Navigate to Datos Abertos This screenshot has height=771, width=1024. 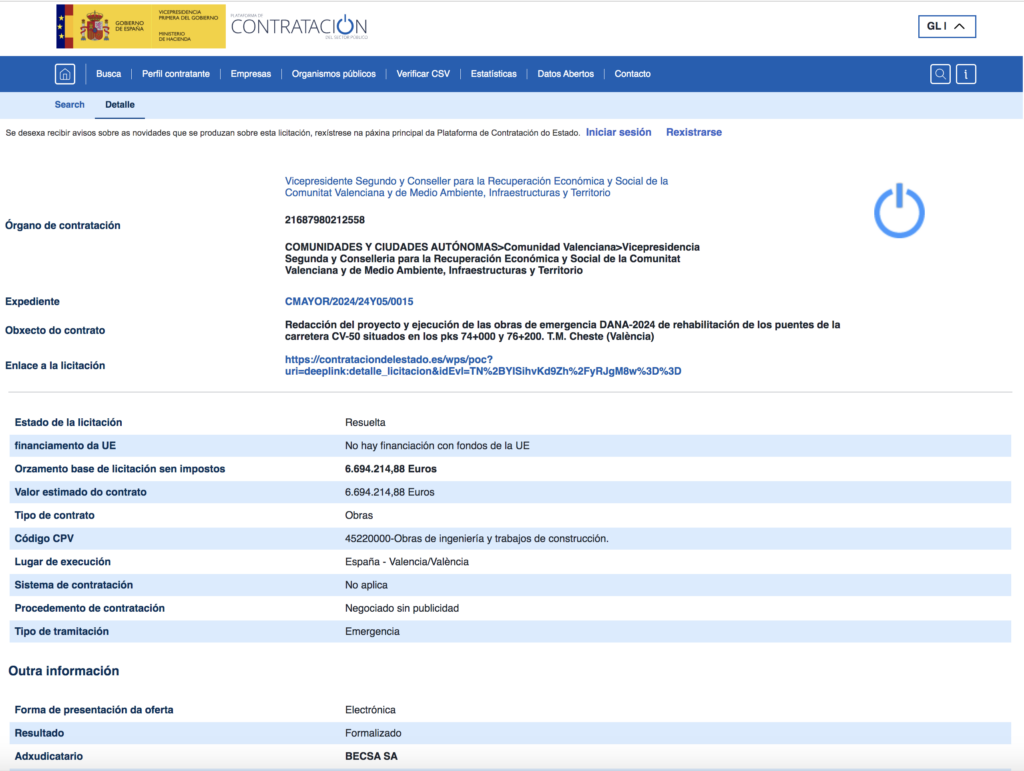click(x=566, y=74)
